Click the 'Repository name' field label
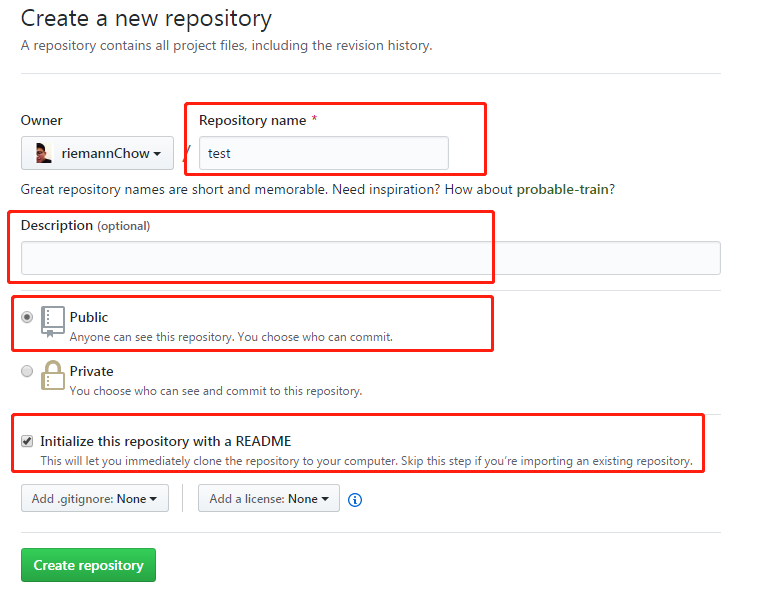This screenshot has width=757, height=593. [x=252, y=120]
